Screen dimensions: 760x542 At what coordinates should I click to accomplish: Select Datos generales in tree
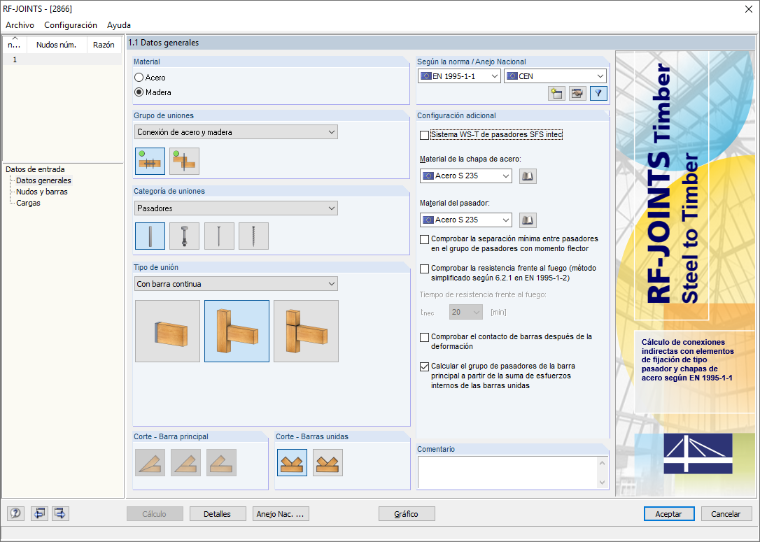[44, 180]
